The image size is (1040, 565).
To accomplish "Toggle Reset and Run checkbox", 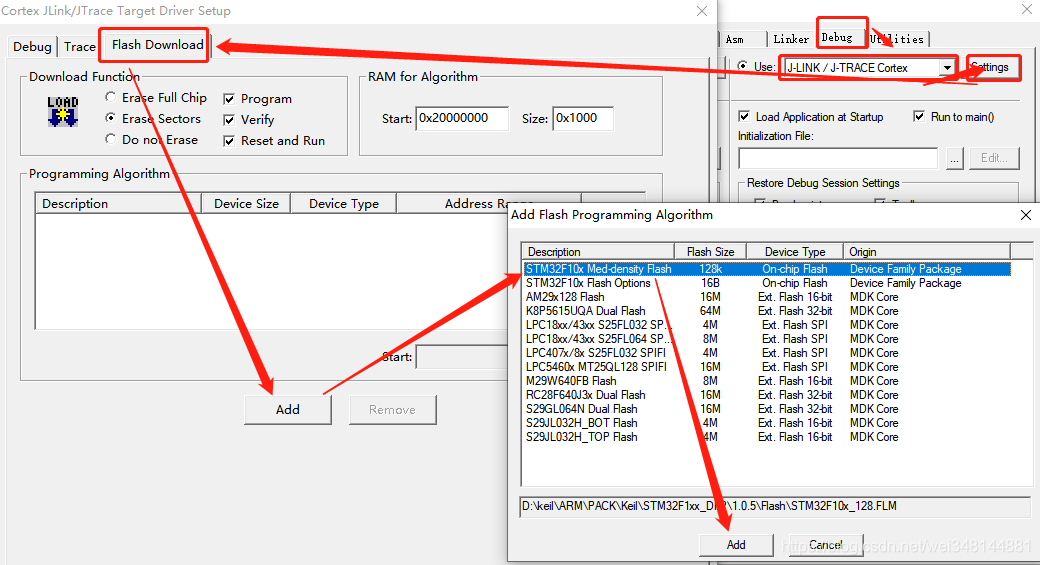I will tap(229, 141).
